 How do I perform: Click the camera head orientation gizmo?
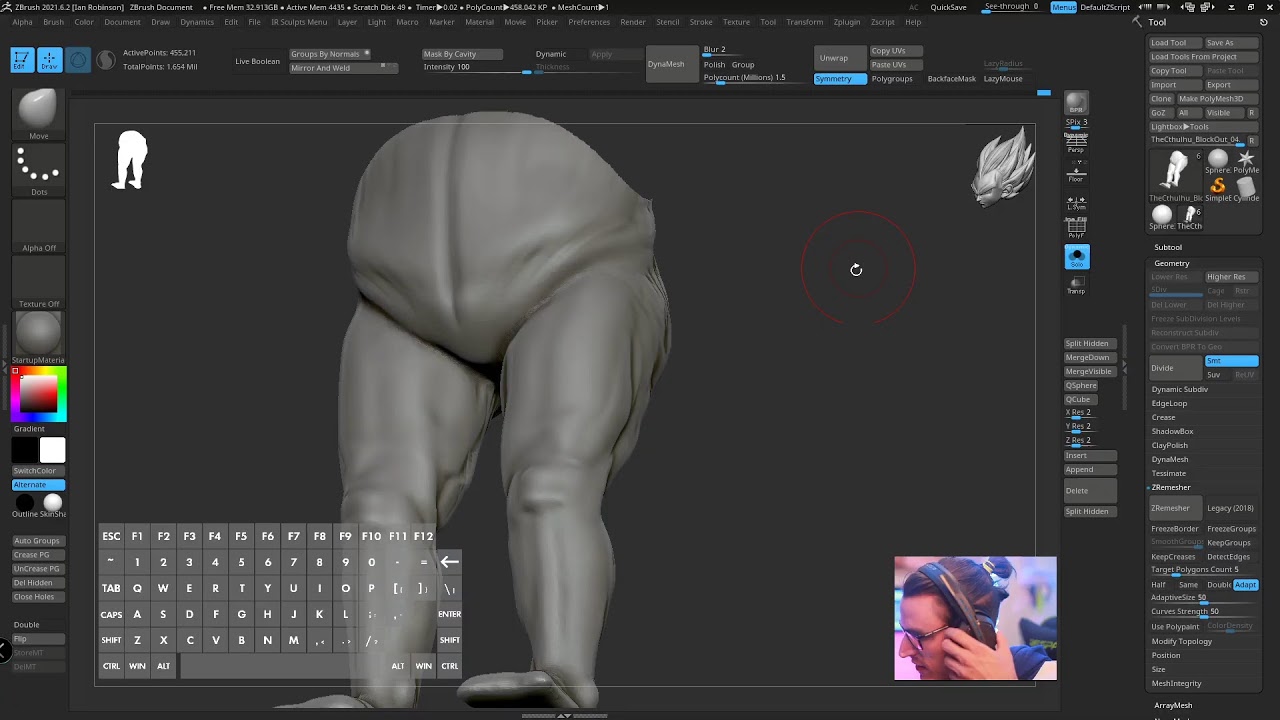1004,167
